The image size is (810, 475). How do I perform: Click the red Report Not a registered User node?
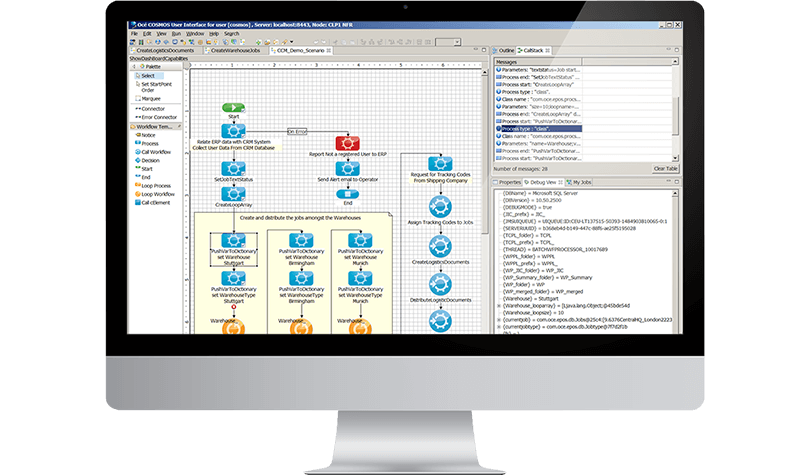[345, 142]
